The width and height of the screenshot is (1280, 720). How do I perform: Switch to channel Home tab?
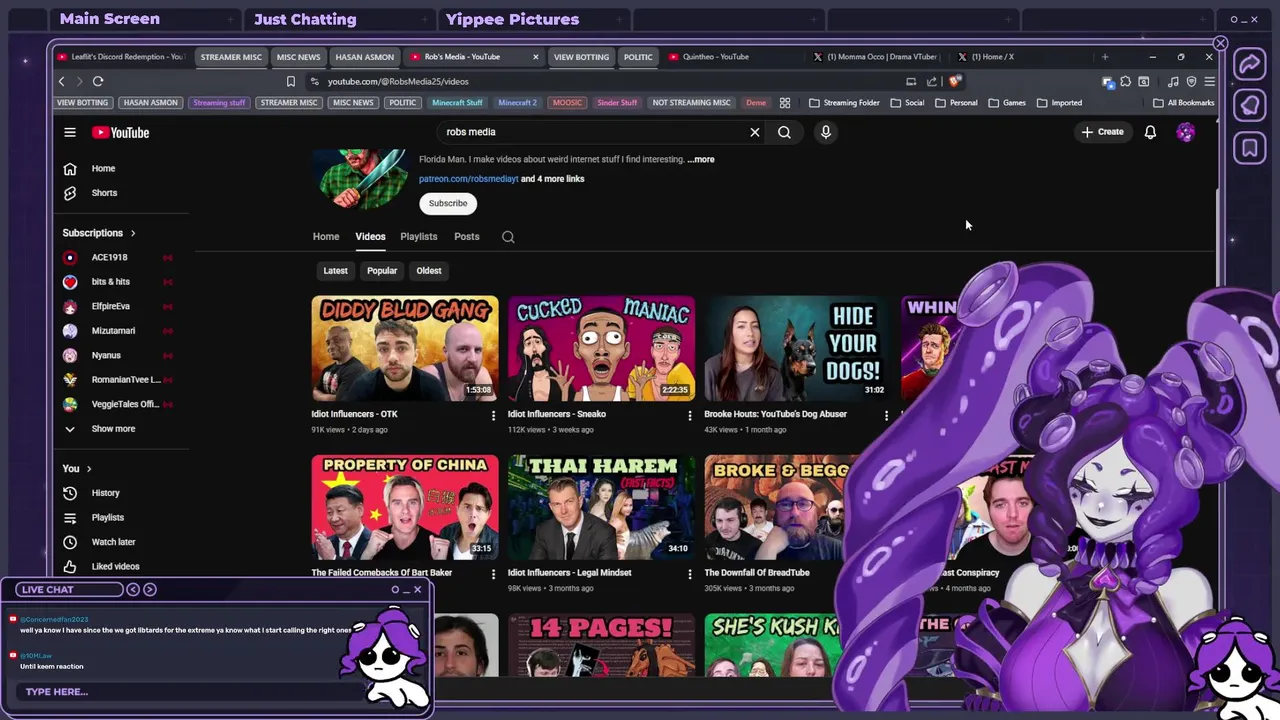[x=326, y=237]
